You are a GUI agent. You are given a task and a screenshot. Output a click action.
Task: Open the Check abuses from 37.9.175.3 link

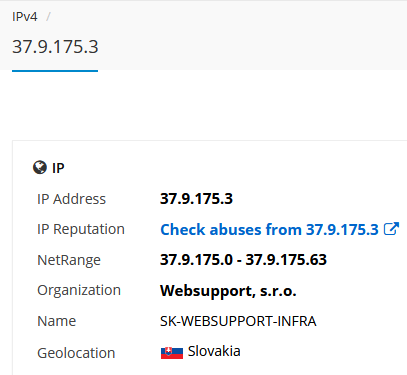click(x=269, y=229)
